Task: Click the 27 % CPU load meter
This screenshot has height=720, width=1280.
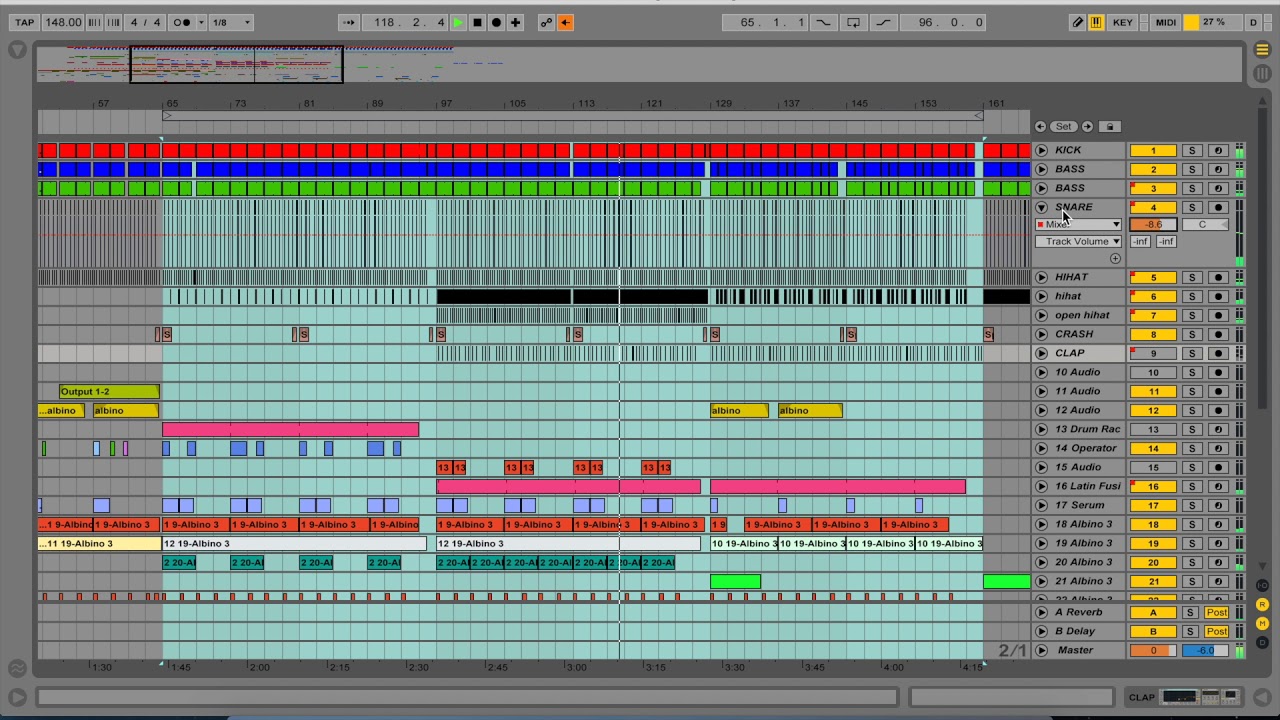Action: click(1214, 22)
